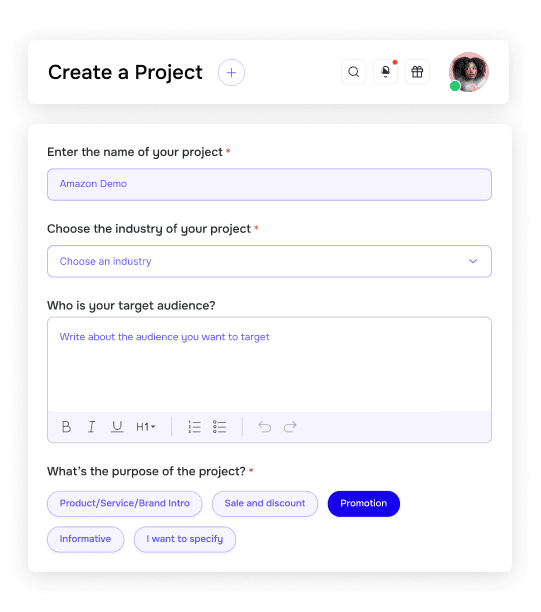Toggle italic formatting in the editor

(x=91, y=427)
